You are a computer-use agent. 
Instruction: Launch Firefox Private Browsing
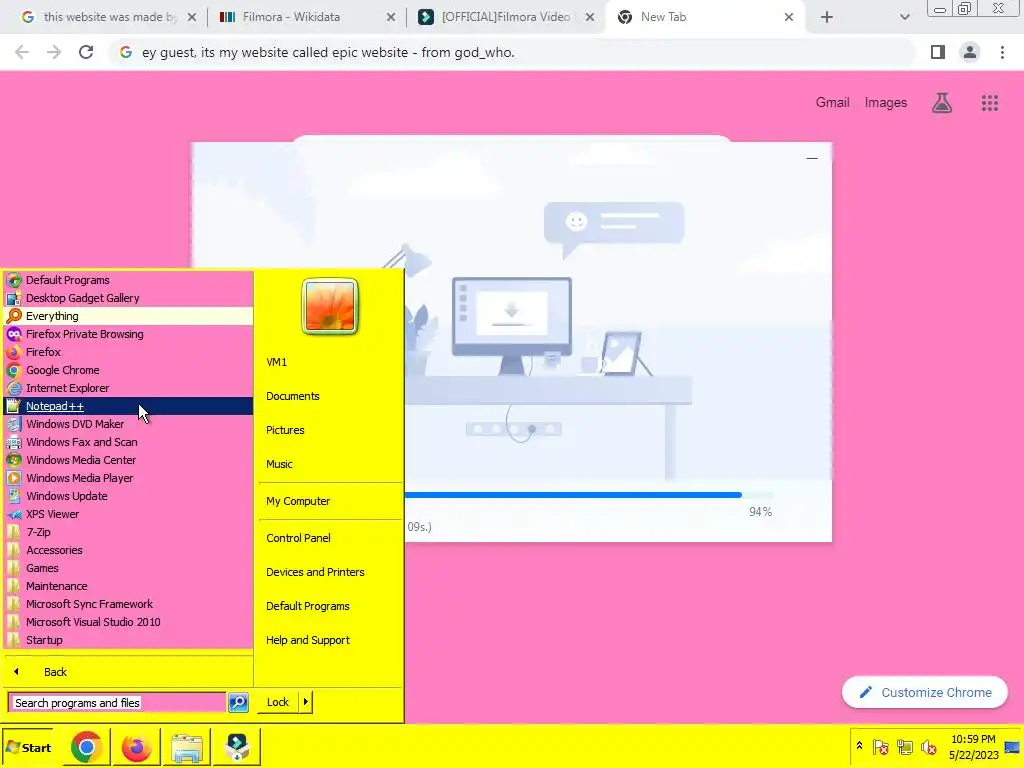click(128, 334)
